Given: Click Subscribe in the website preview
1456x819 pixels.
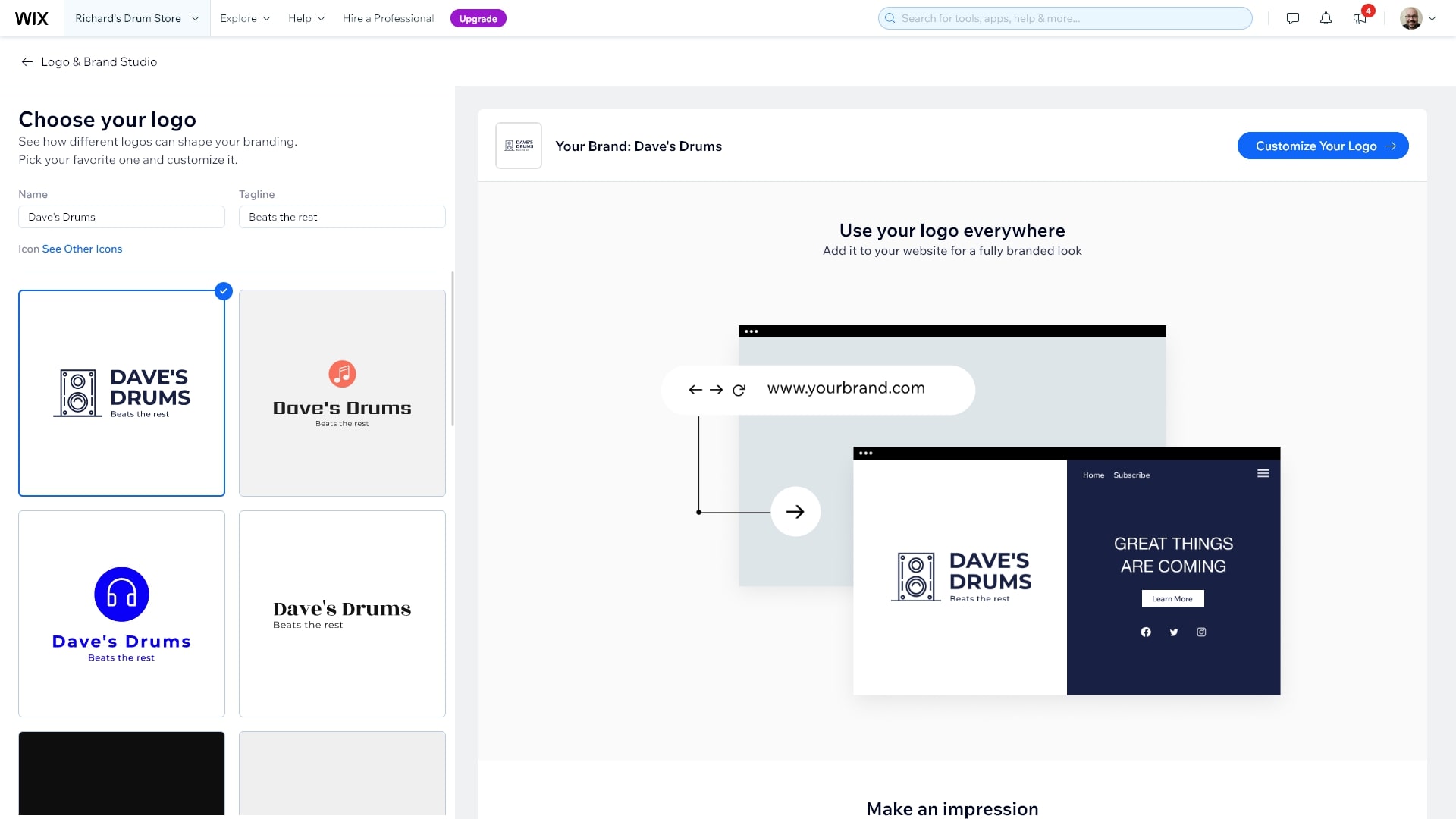Looking at the screenshot, I should point(1131,475).
